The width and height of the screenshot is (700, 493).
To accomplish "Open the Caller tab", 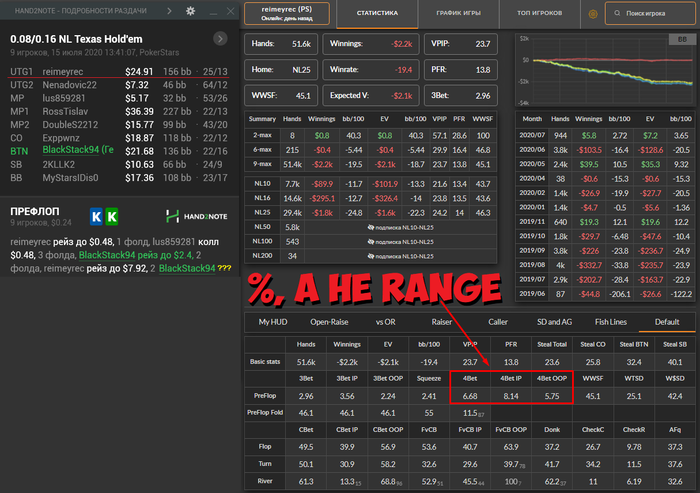I will [498, 322].
